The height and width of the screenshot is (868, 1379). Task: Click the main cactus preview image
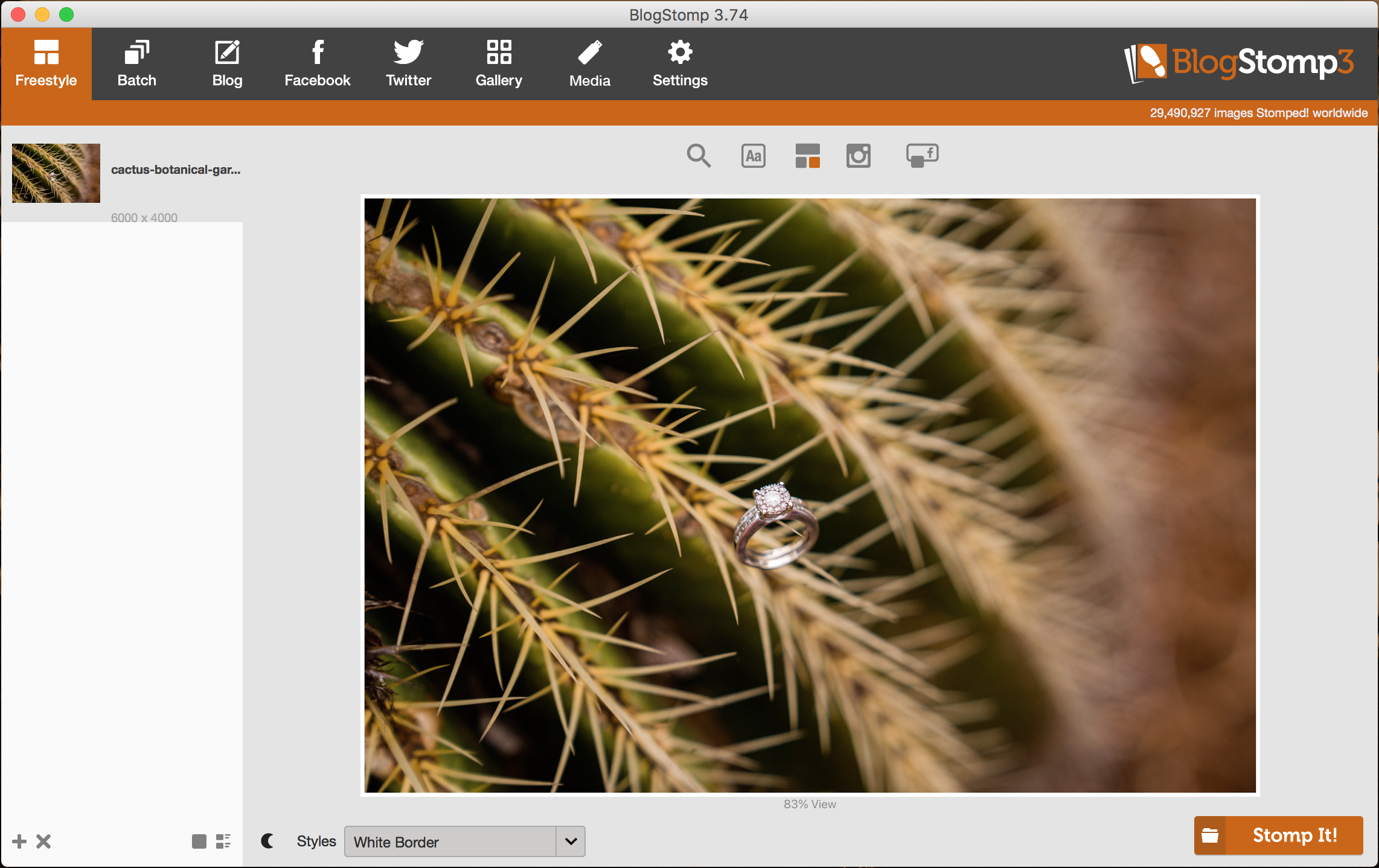click(810, 496)
